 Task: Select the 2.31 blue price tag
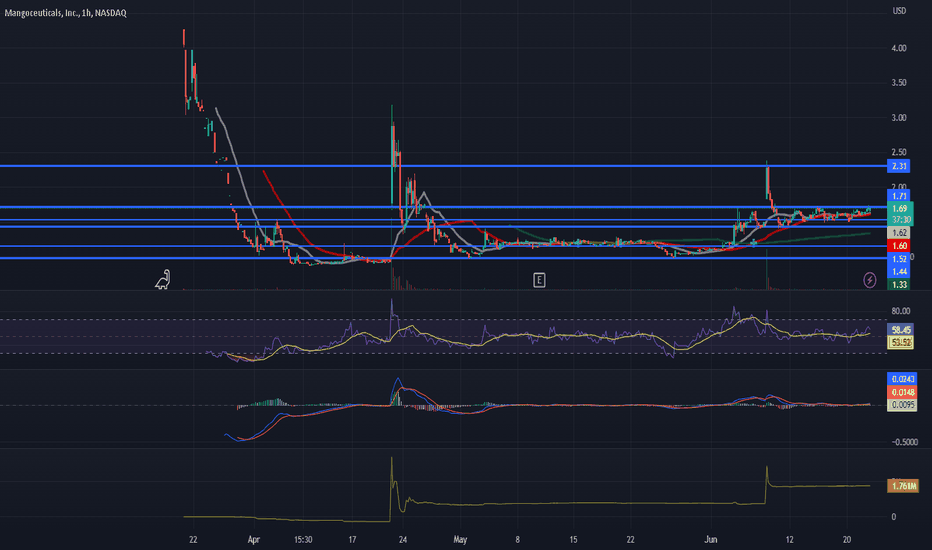[x=899, y=166]
